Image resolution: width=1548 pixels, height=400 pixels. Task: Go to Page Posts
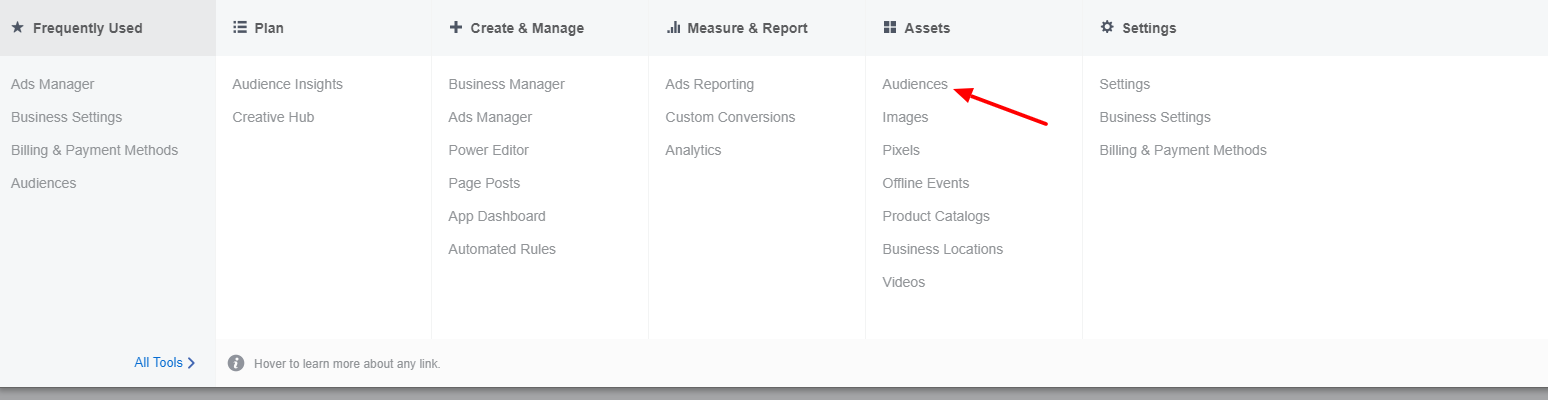[x=485, y=184]
